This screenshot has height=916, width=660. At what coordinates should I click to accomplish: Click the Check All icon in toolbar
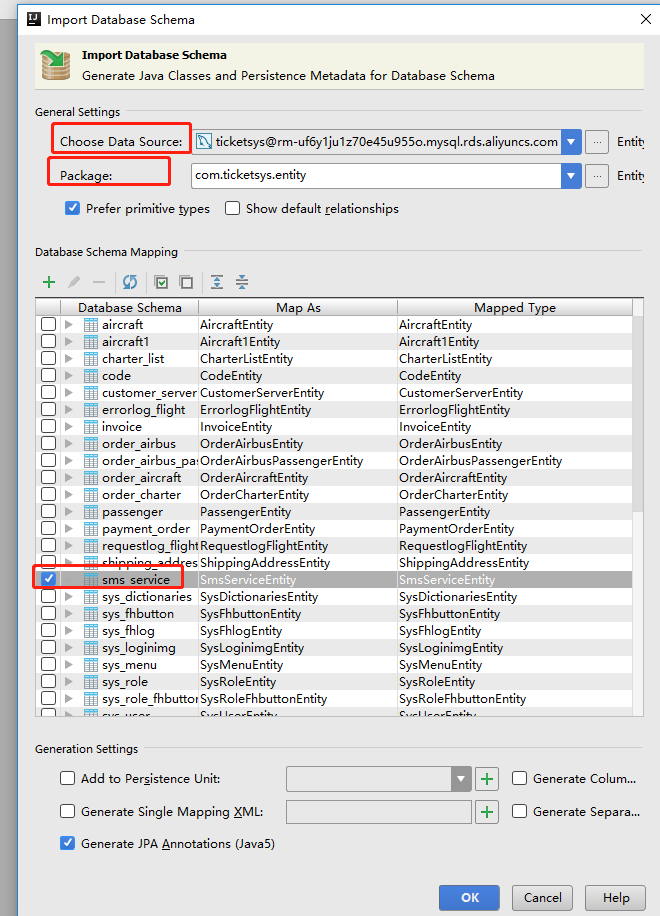[x=161, y=282]
